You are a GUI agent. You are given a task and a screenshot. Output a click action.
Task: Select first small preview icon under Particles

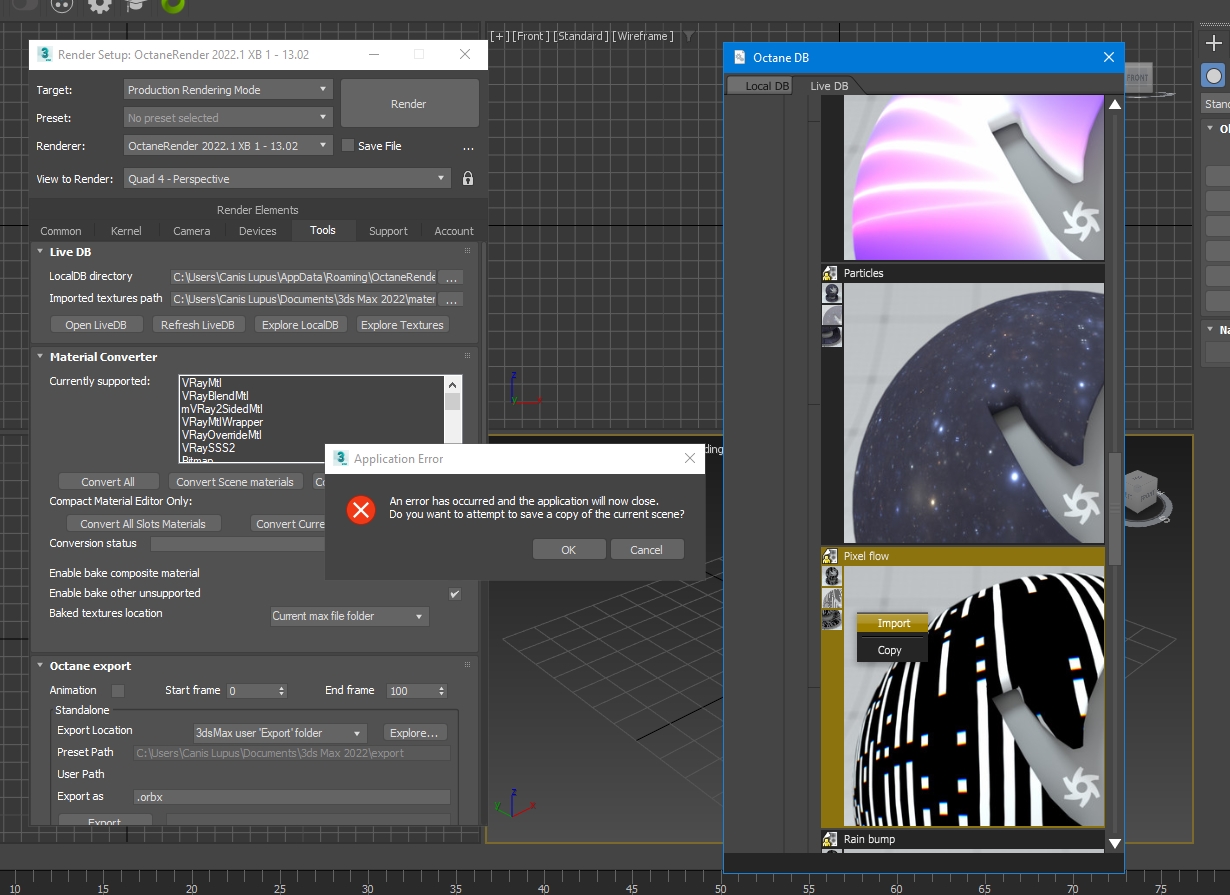point(832,293)
